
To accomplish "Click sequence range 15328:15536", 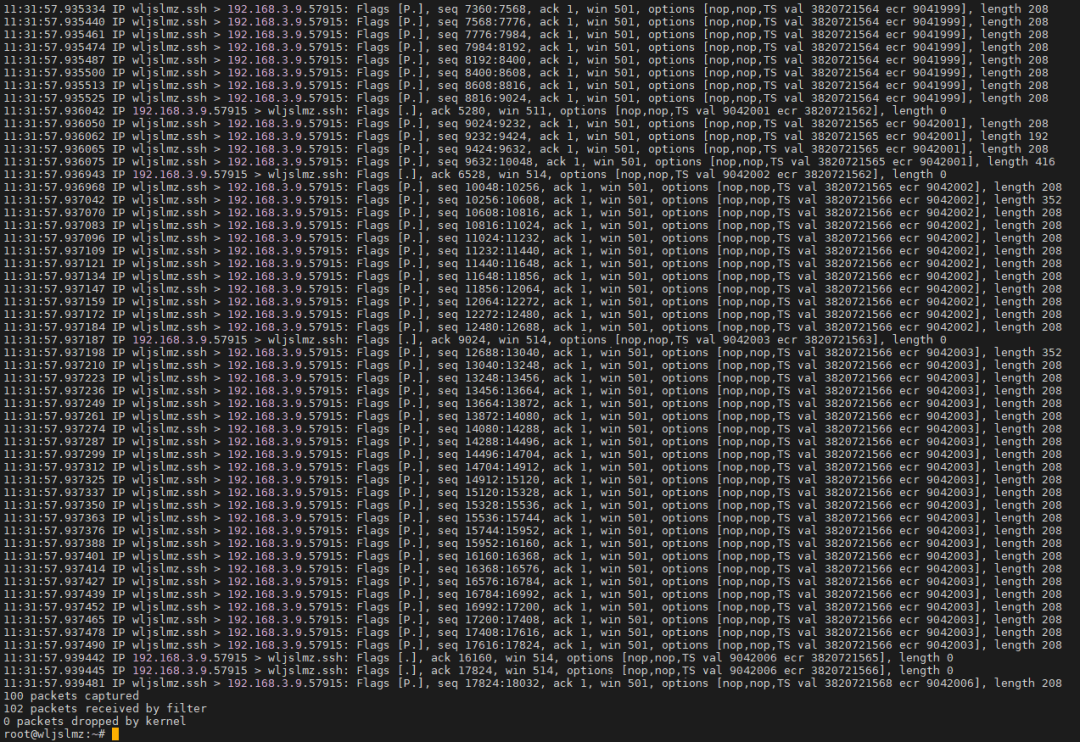I will 501,506.
